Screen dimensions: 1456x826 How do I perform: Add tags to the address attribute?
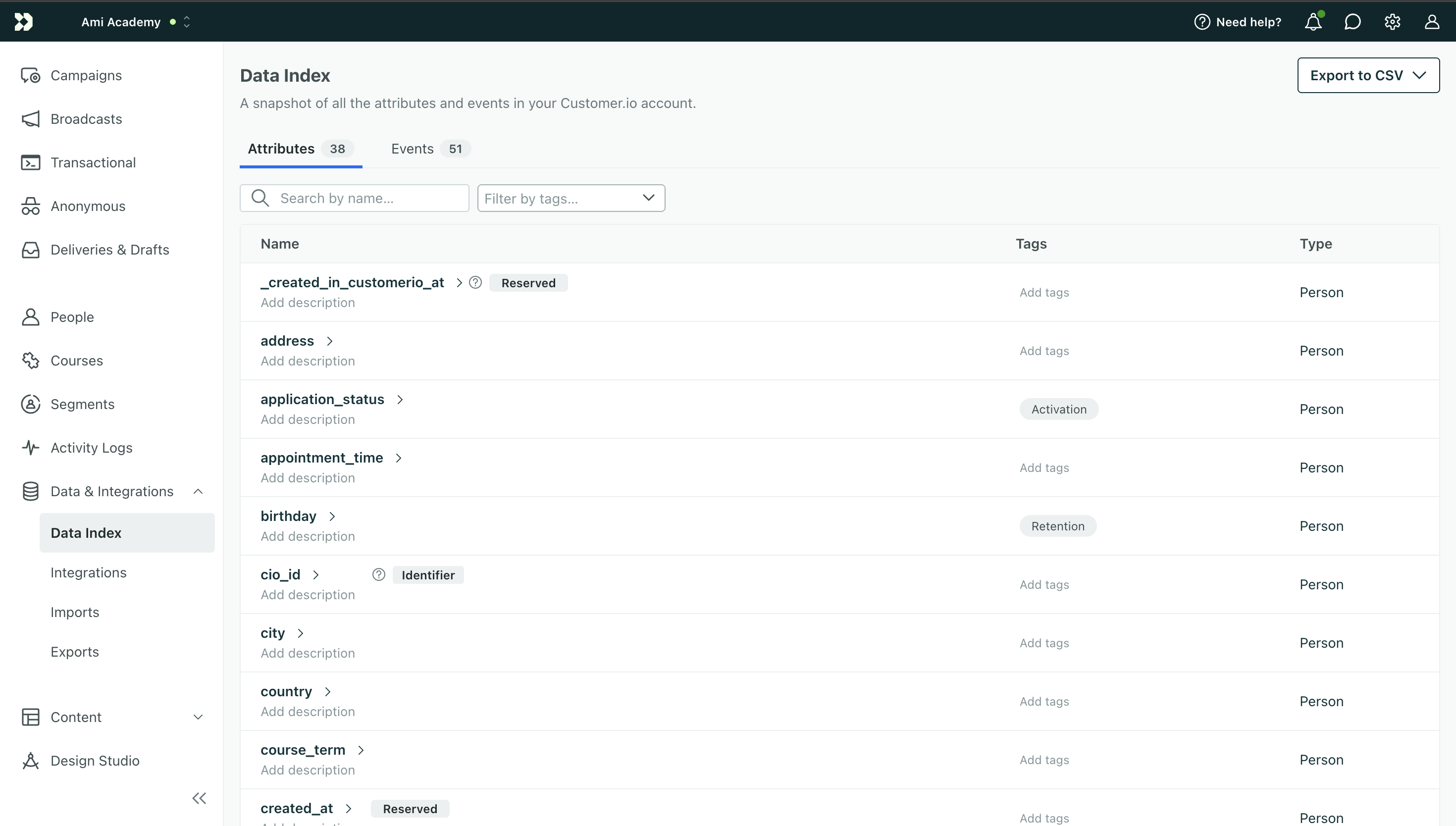(1044, 351)
